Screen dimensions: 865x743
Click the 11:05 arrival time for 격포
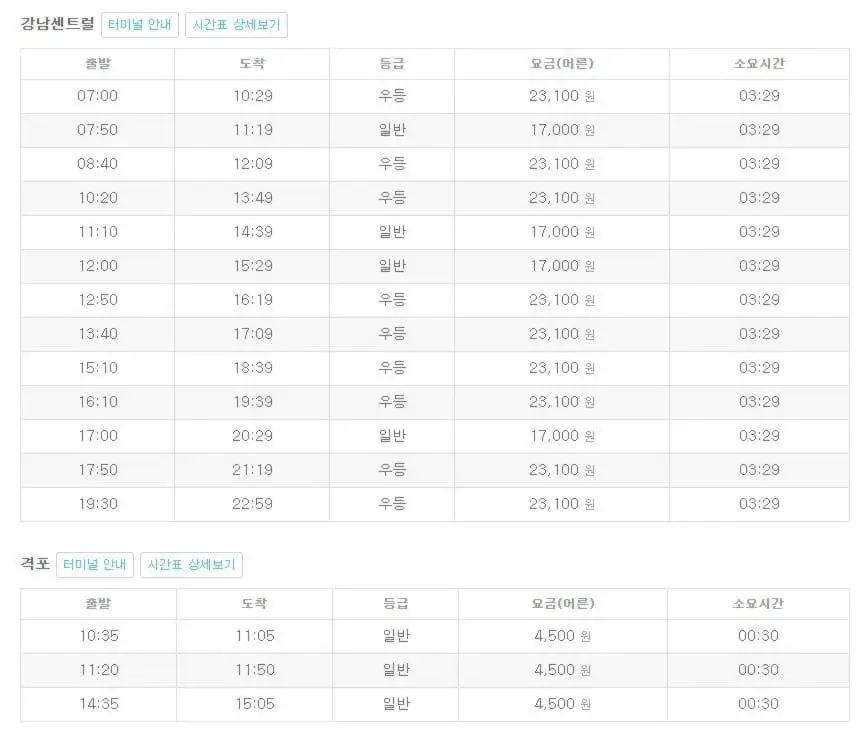255,636
